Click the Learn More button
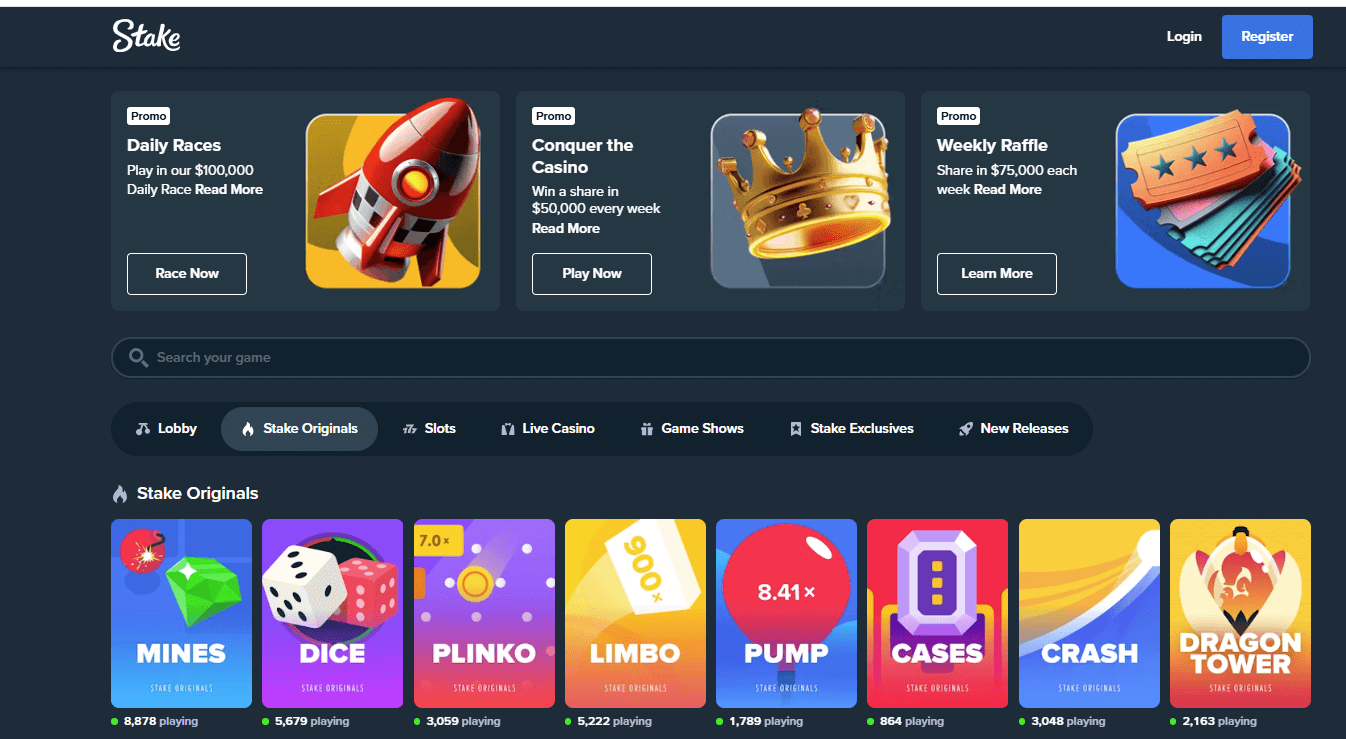The height and width of the screenshot is (739, 1346). [x=997, y=274]
